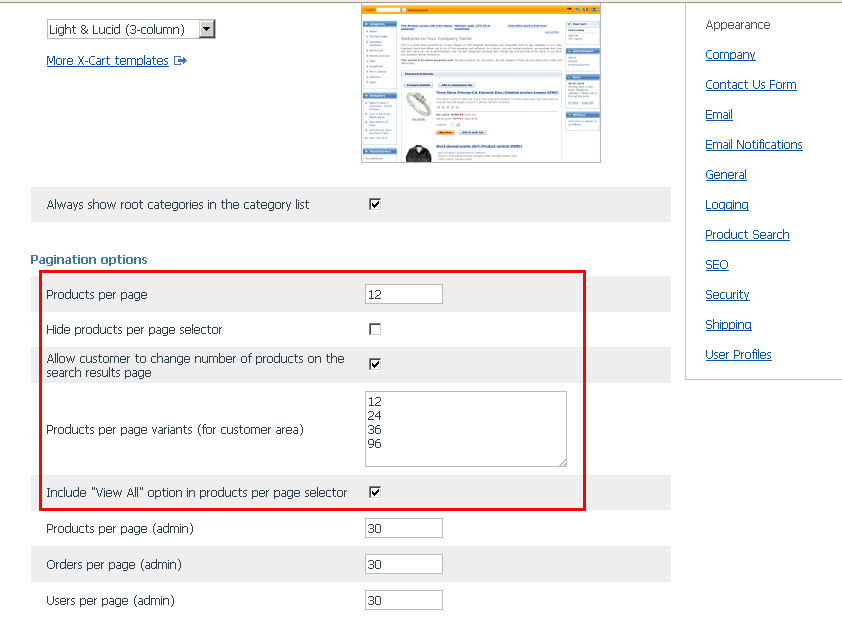
Task: Enable Hide products per page selector
Action: click(x=375, y=329)
